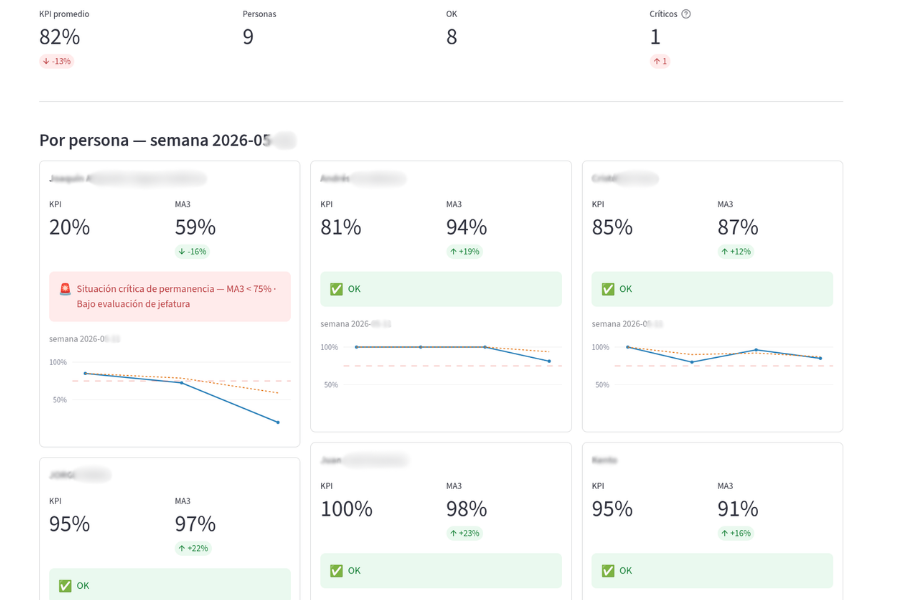This screenshot has width=900, height=600.
Task: Select the 91% MA3 value
Action: click(x=738, y=509)
